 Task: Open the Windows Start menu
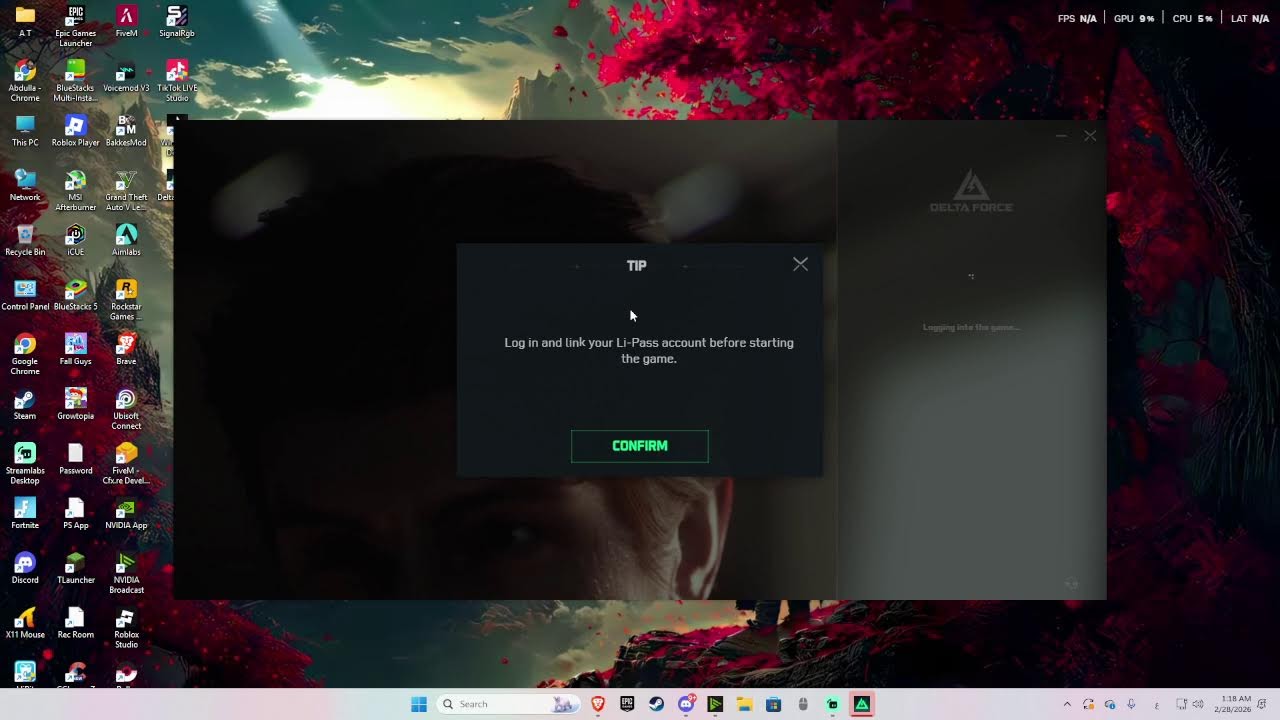pos(419,704)
